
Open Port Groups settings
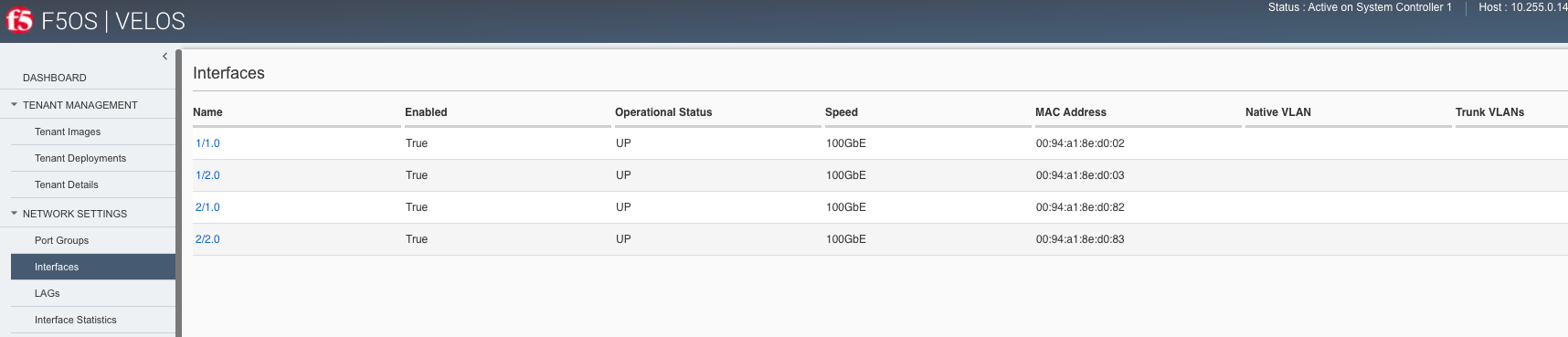[x=62, y=240]
